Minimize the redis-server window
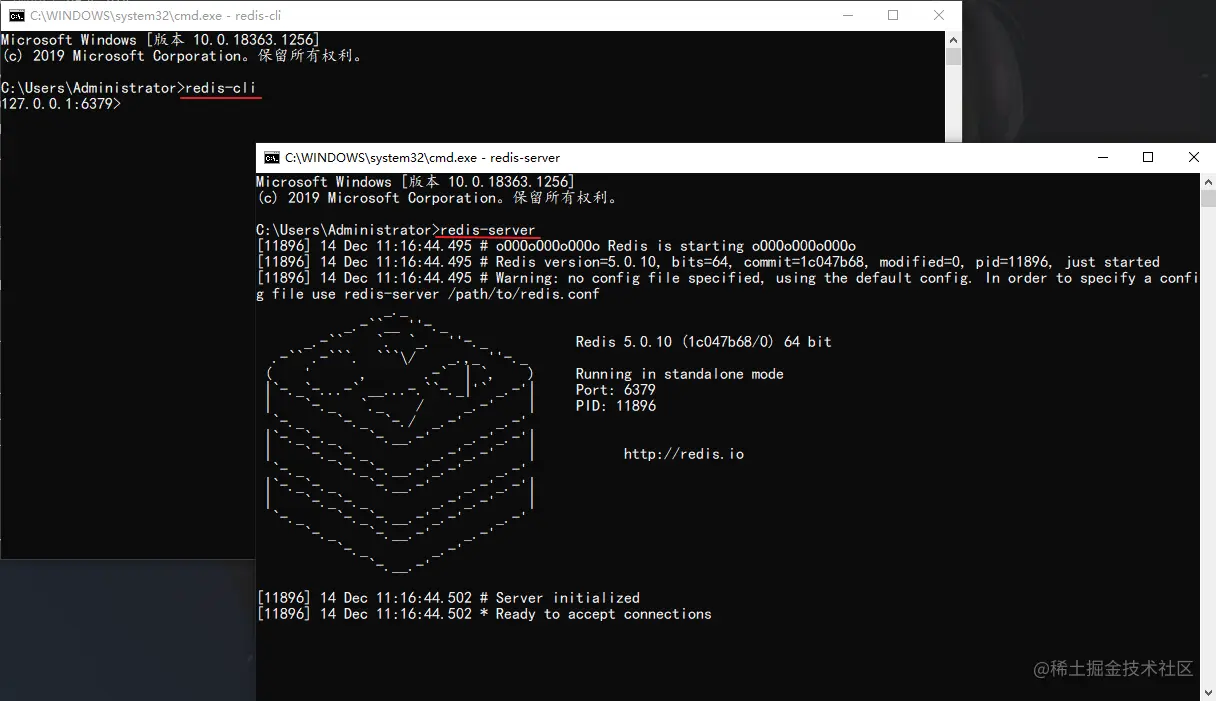This screenshot has height=701, width=1216. pyautogui.click(x=1102, y=158)
